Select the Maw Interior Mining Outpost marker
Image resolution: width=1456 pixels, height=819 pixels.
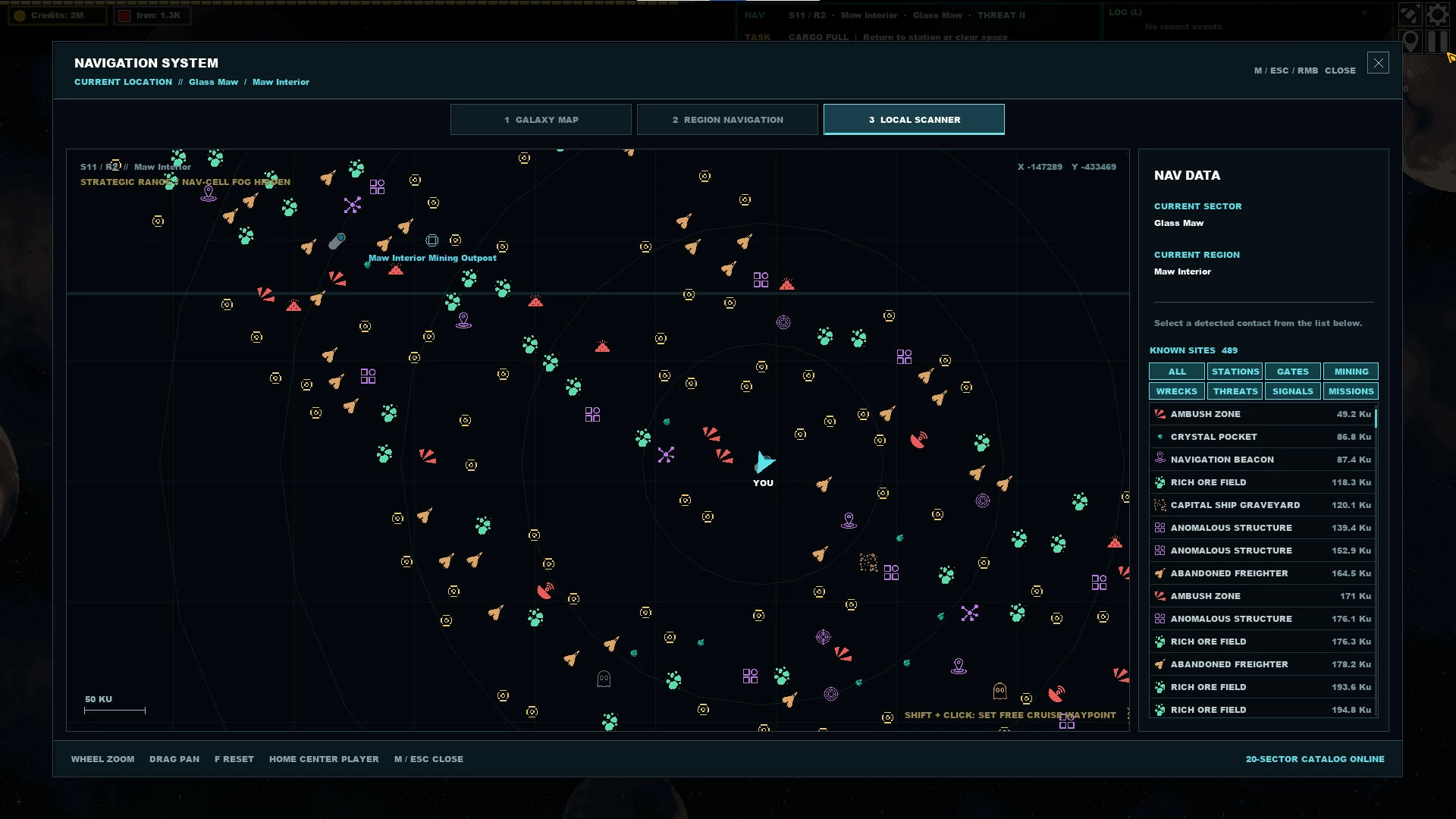[431, 240]
